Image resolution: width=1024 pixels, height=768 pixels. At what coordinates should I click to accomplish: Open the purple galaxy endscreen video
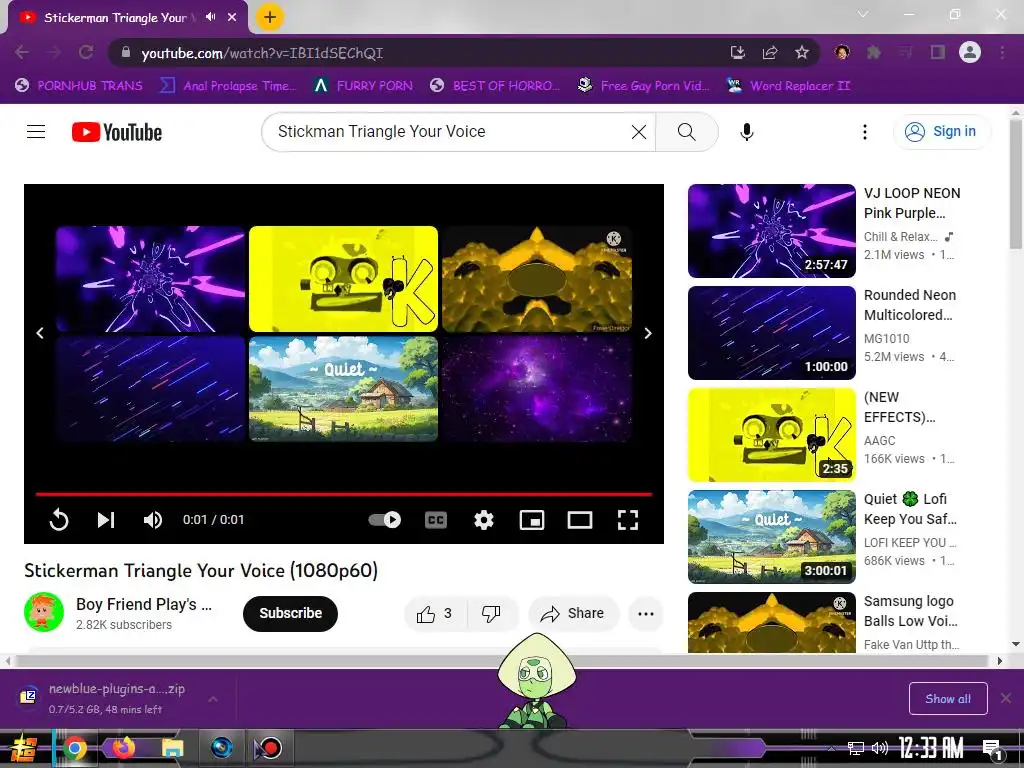(x=537, y=389)
